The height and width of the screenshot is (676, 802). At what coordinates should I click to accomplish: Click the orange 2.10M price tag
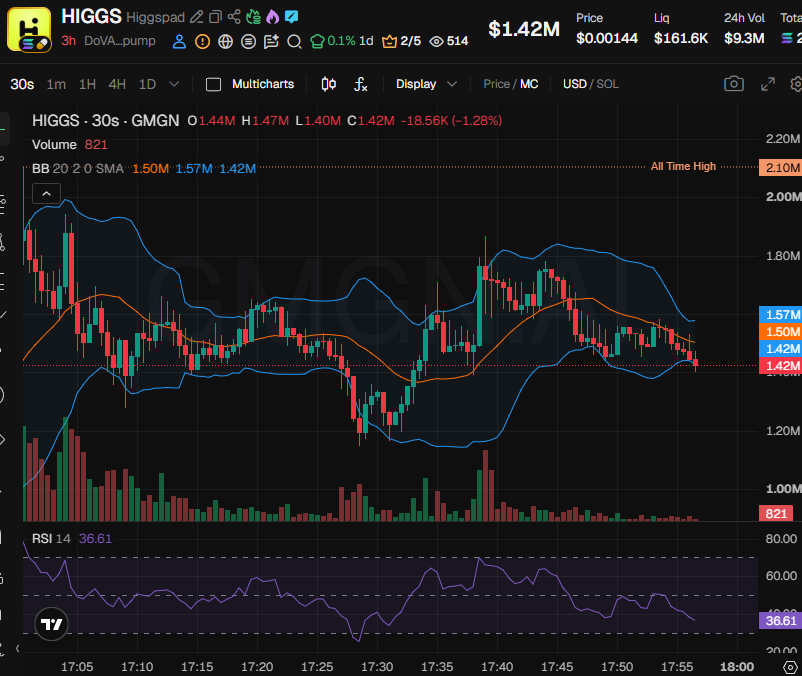[781, 168]
